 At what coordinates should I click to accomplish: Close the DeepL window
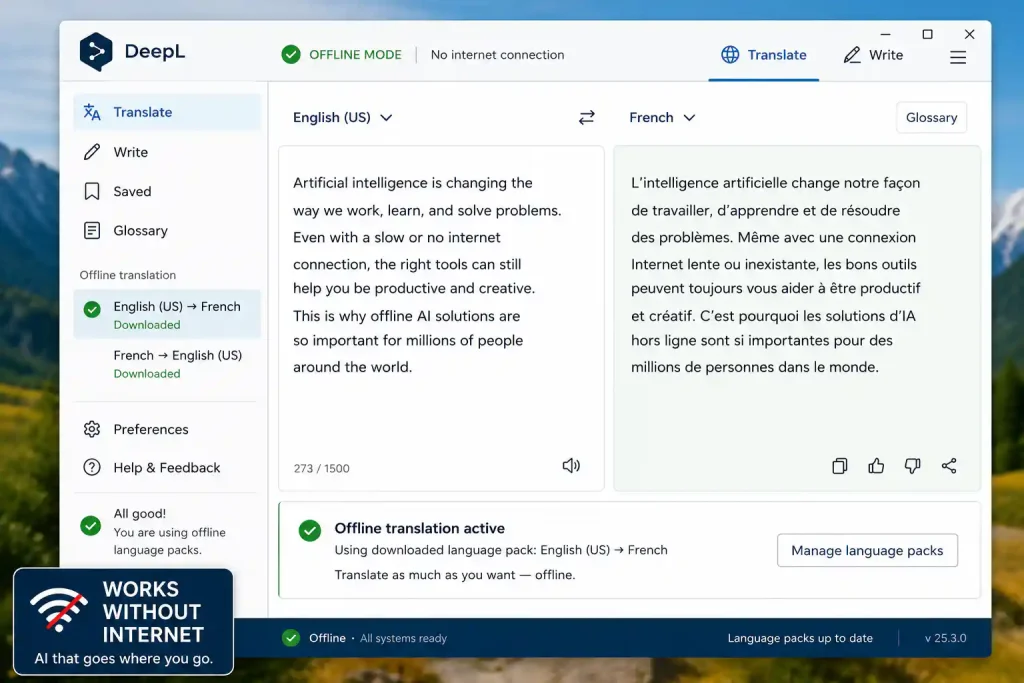[x=969, y=34]
